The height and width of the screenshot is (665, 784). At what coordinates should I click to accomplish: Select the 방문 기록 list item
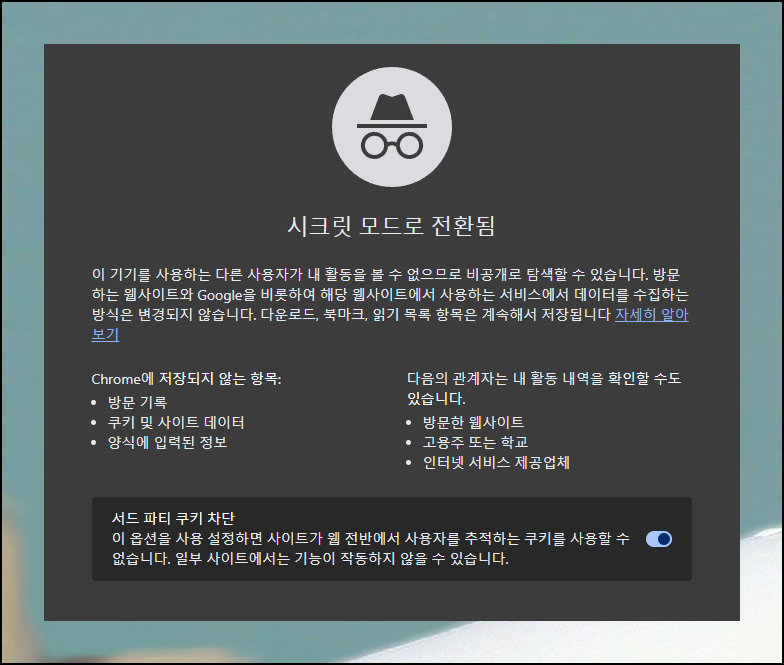coord(138,402)
